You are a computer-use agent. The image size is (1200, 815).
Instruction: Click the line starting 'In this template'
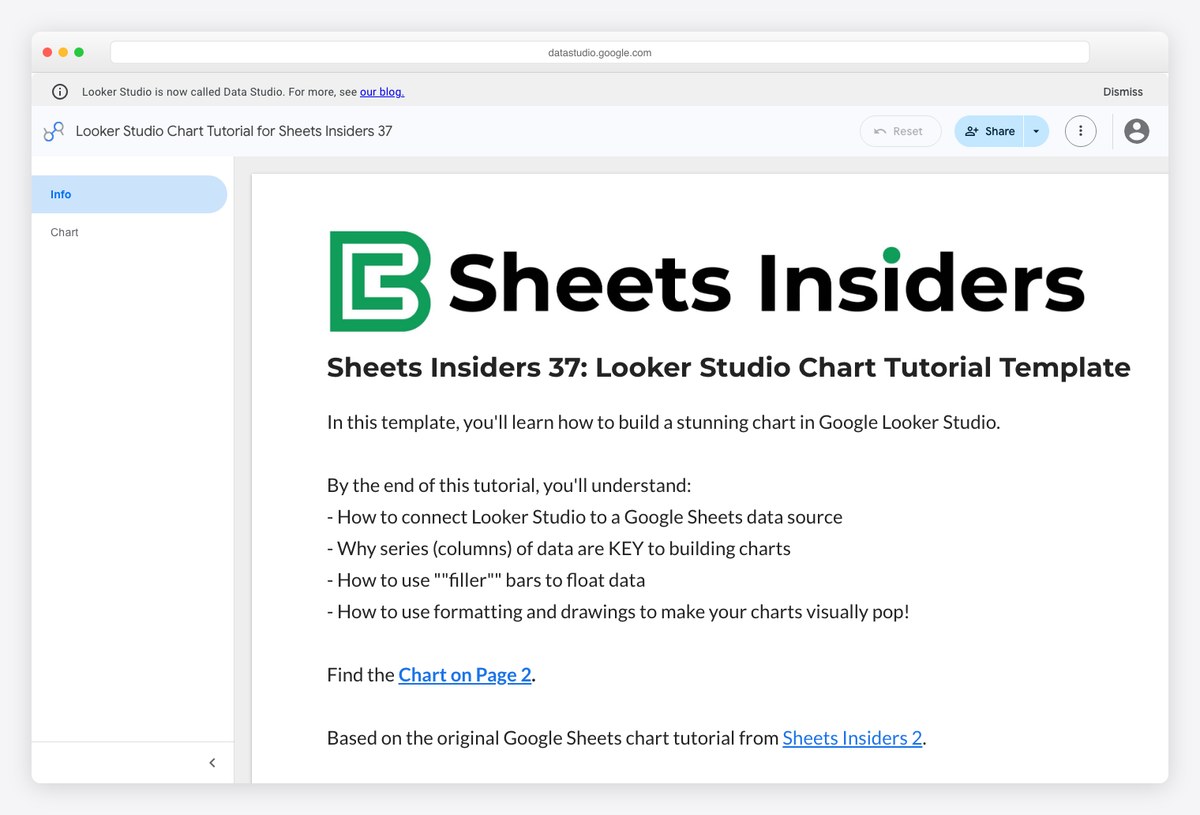click(x=663, y=422)
